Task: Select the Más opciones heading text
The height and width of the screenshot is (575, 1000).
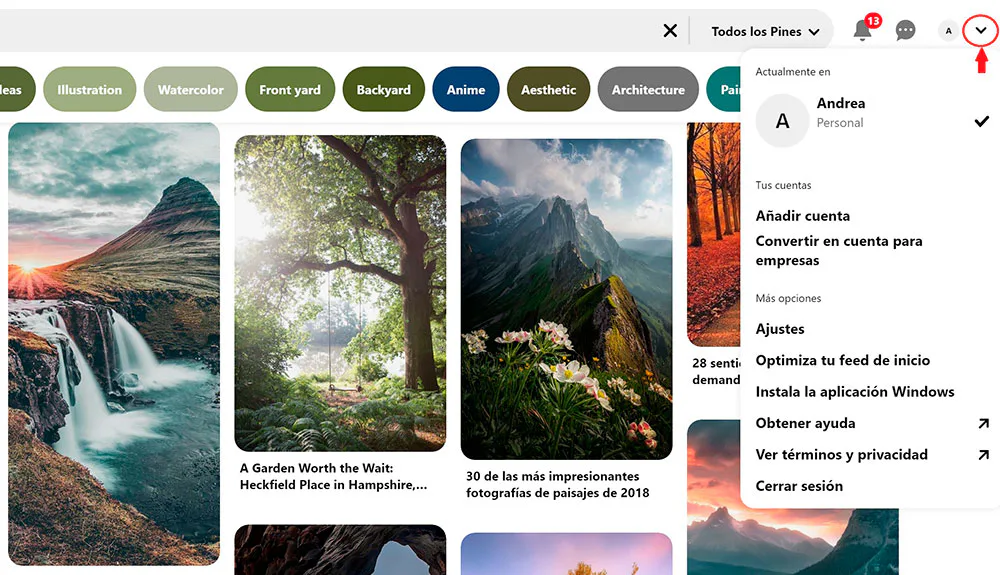Action: click(x=788, y=298)
